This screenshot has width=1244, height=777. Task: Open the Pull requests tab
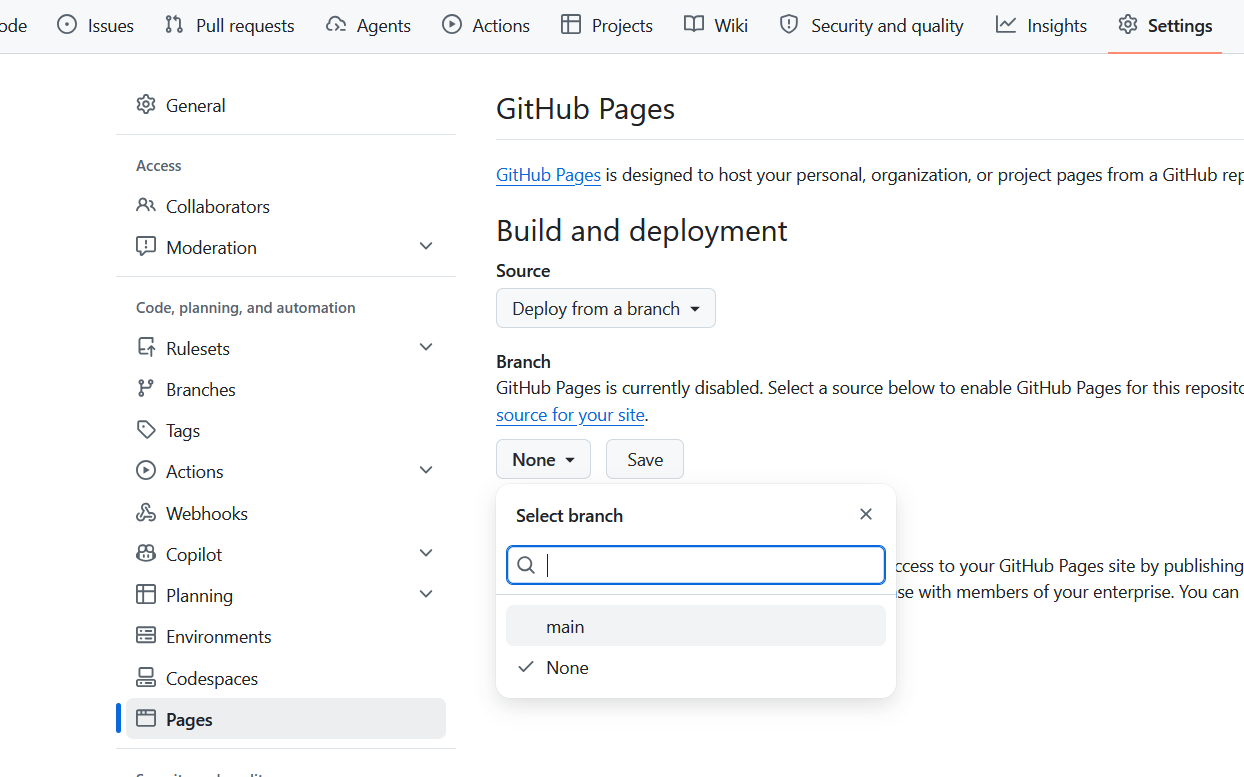tap(230, 26)
